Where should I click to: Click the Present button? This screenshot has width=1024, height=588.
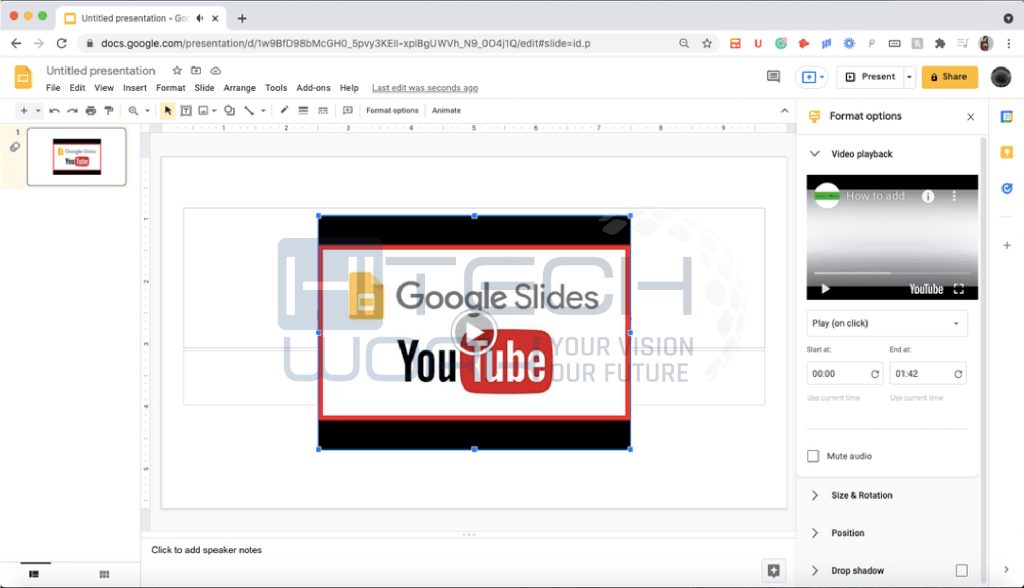871,76
